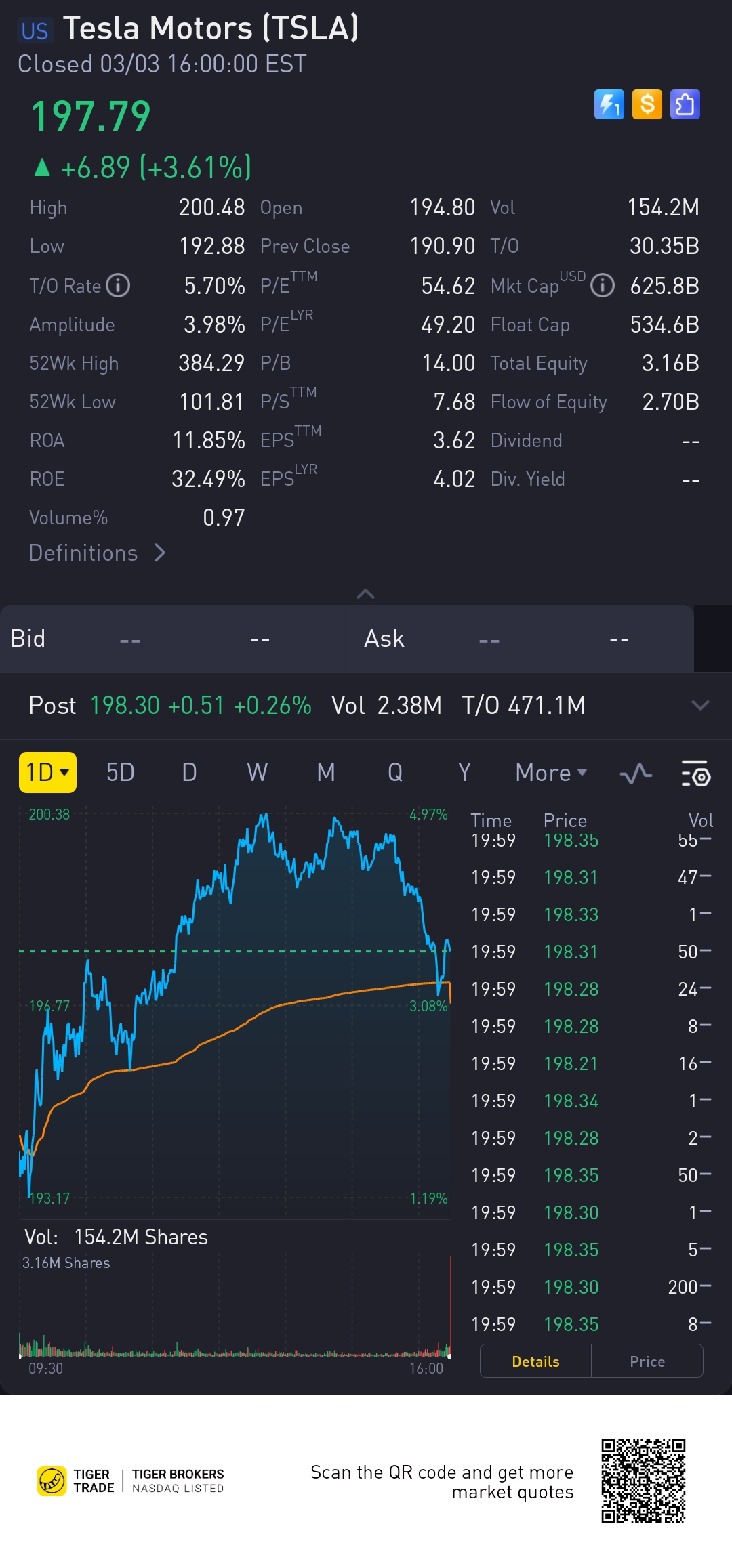Tap the purple share badge icon

point(685,105)
